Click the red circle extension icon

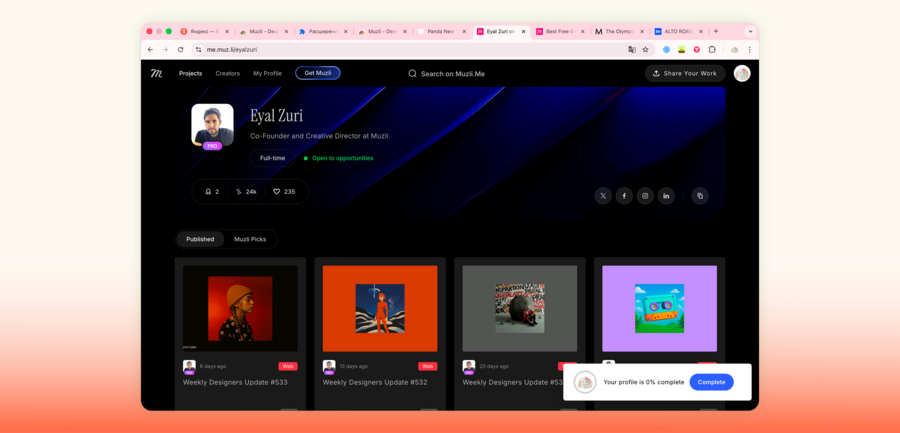[697, 50]
